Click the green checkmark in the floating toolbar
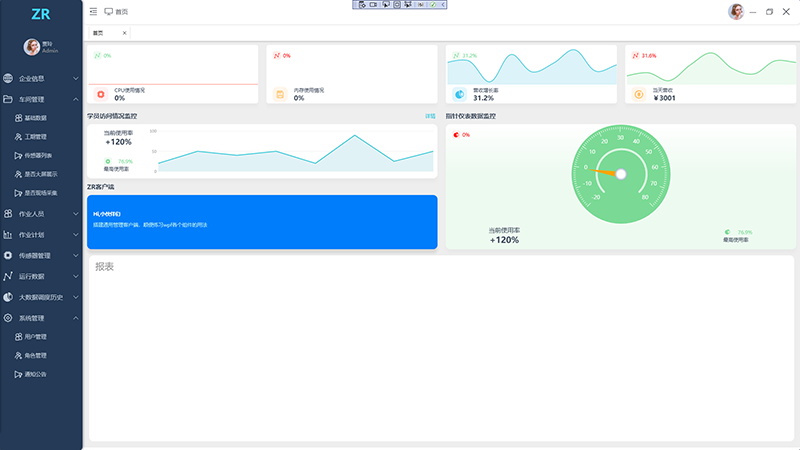The width and height of the screenshot is (800, 450). point(433,5)
